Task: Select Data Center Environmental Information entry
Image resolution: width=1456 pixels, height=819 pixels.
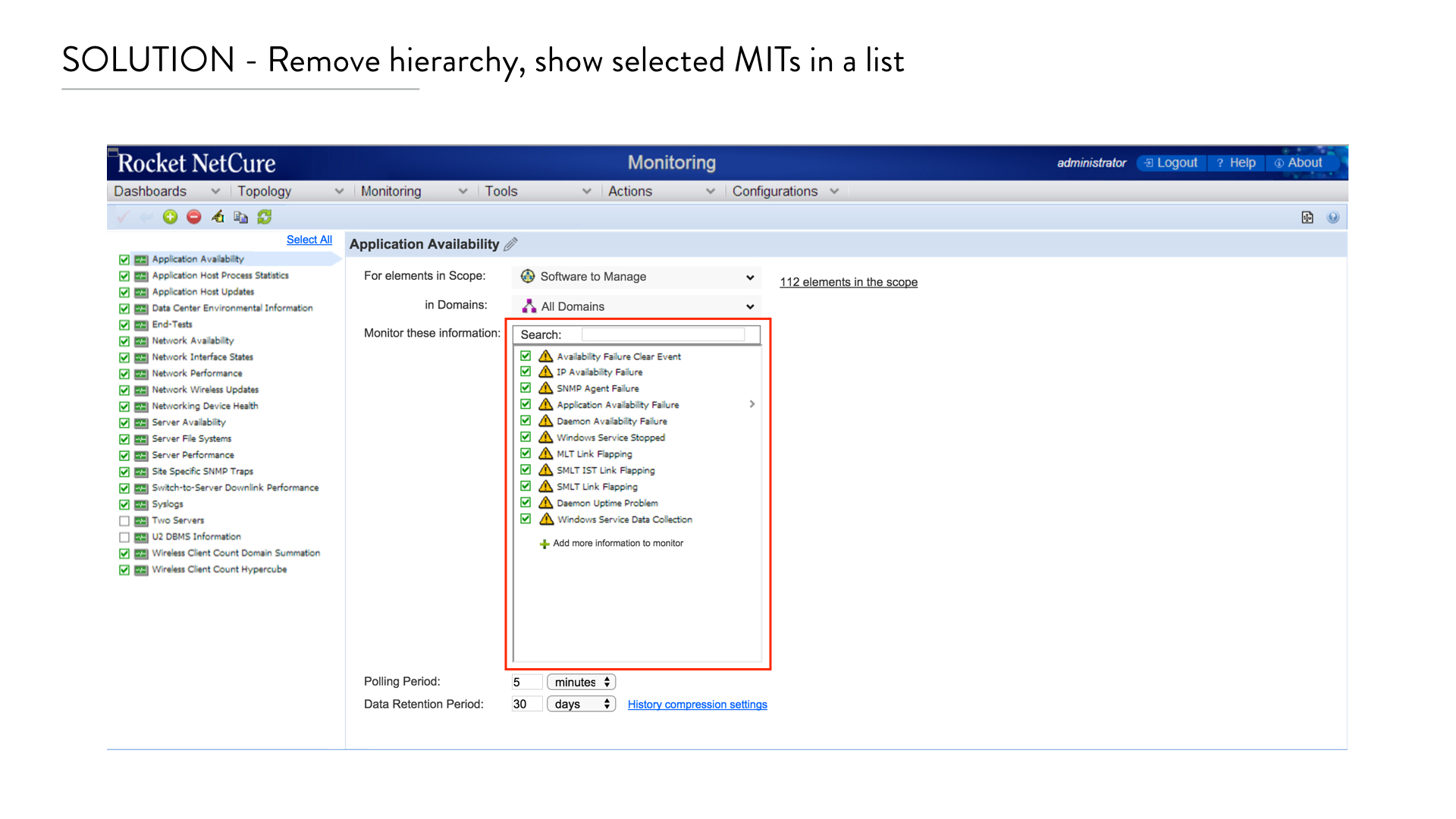Action: pos(232,309)
